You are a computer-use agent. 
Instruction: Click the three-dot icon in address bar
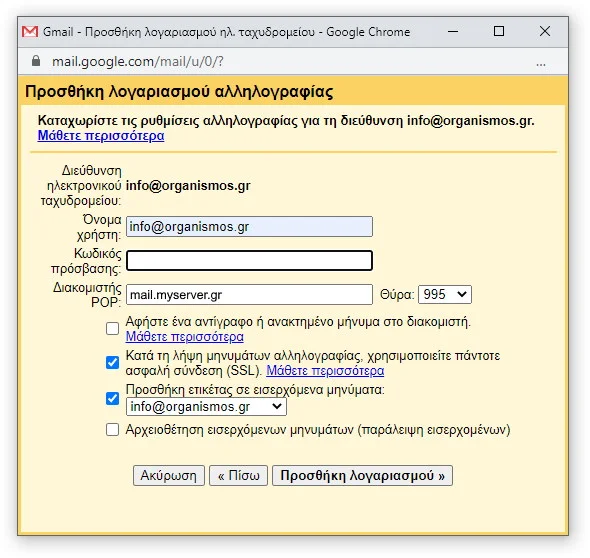click(x=541, y=64)
